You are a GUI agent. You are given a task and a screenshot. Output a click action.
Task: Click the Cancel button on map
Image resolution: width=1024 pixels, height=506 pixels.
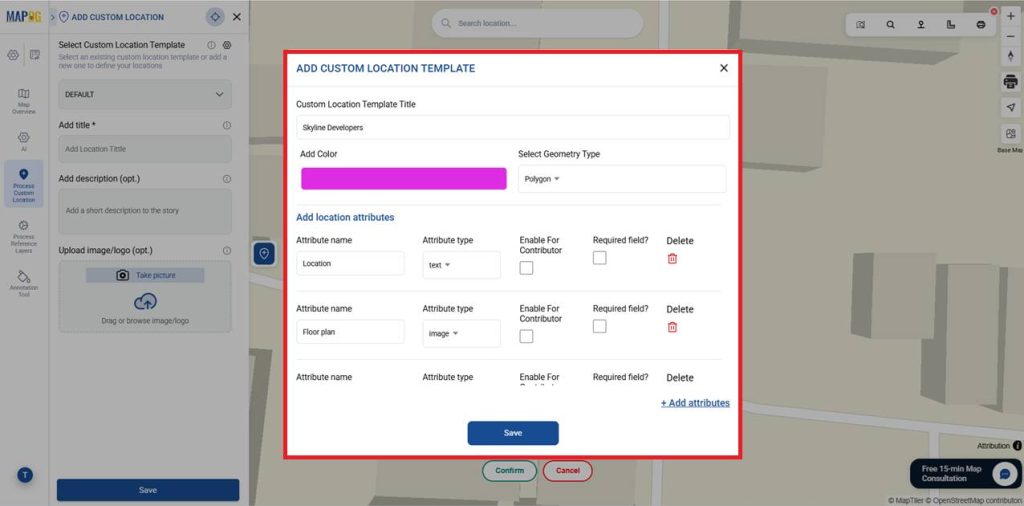(x=568, y=471)
